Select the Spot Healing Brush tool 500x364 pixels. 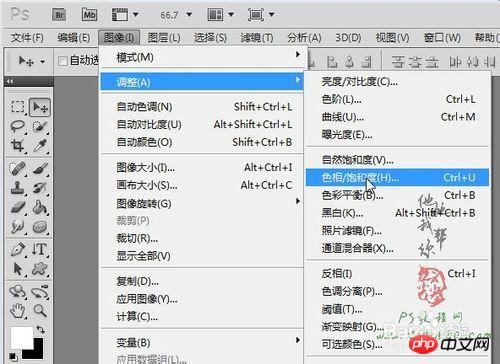[x=17, y=168]
